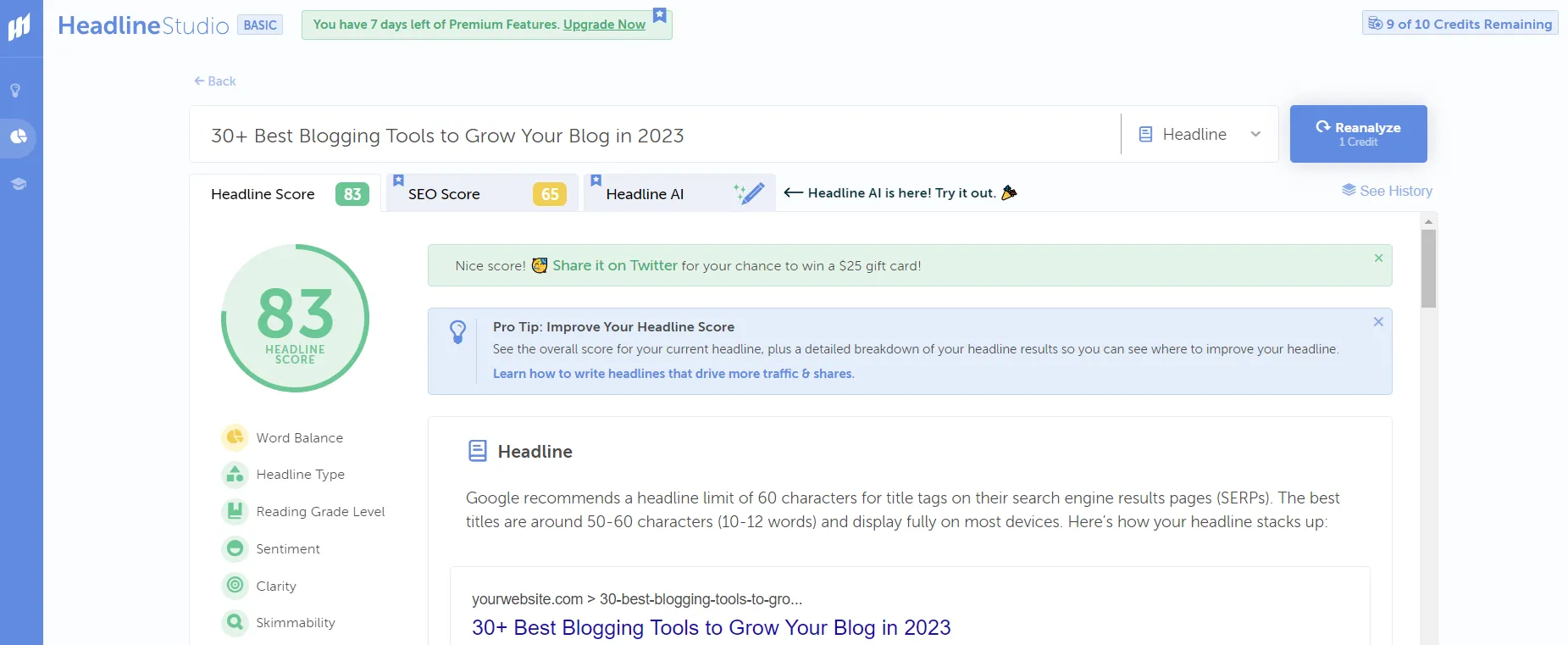Image resolution: width=1568 pixels, height=645 pixels.
Task: Click the document icon in type selector
Action: [1145, 134]
